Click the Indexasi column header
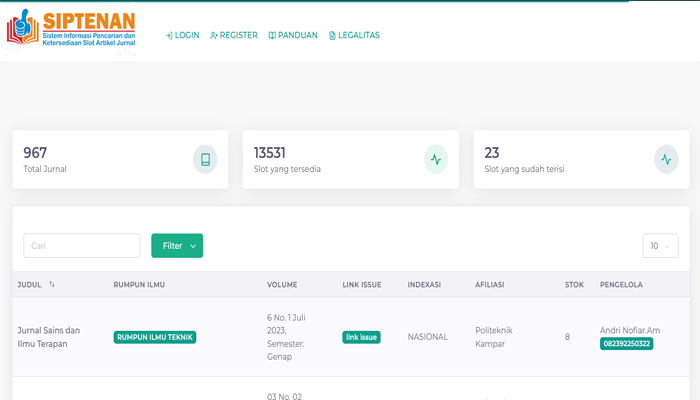This screenshot has height=400, width=700. [425, 285]
